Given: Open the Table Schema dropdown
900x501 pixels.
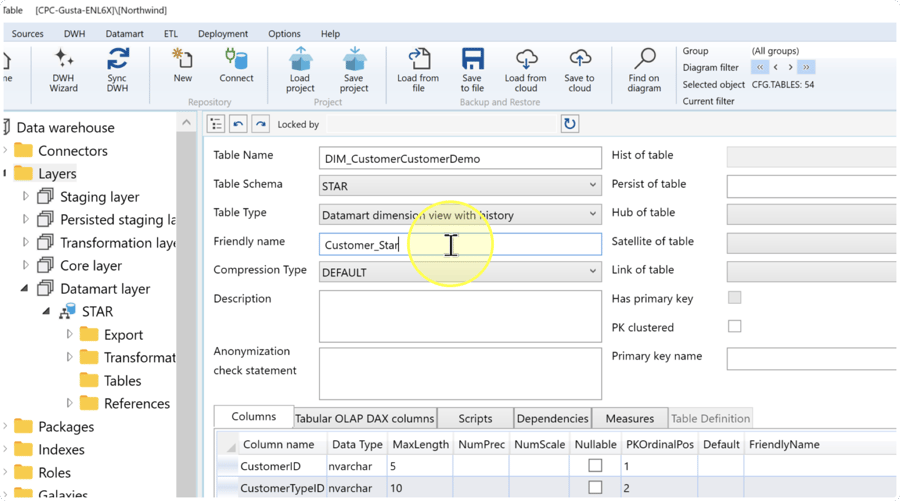Looking at the screenshot, I should (x=460, y=185).
